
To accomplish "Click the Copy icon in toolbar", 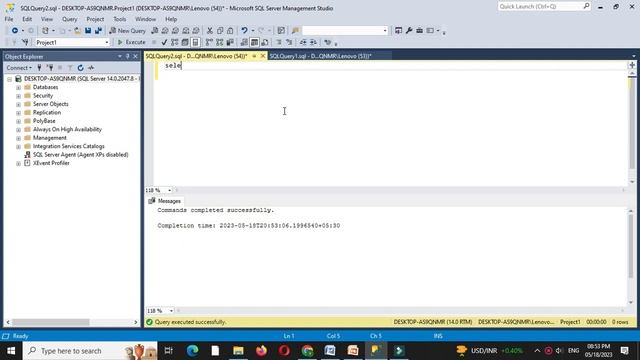I will coord(220,31).
